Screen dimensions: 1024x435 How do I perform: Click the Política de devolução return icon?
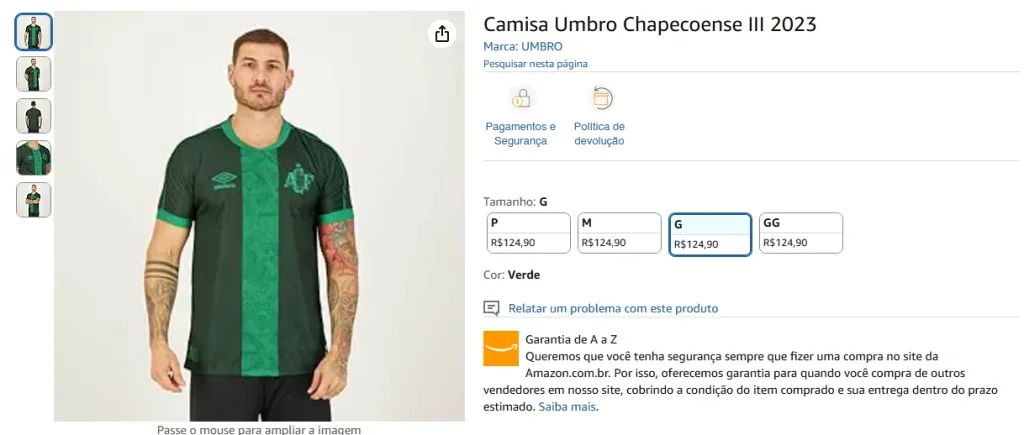(601, 98)
